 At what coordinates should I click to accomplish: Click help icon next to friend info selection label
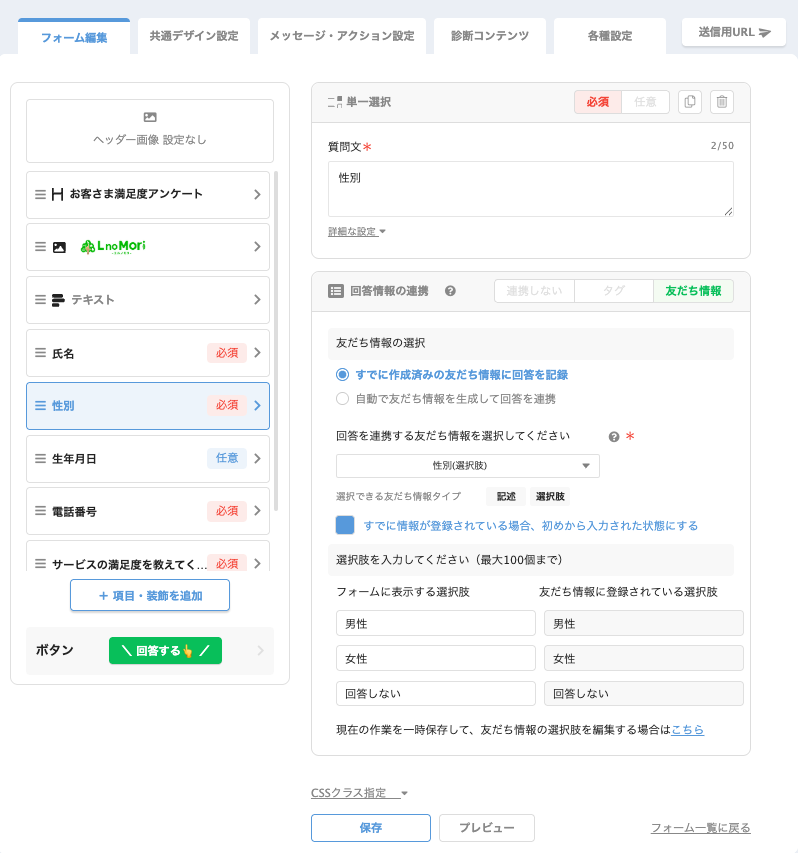(x=614, y=437)
